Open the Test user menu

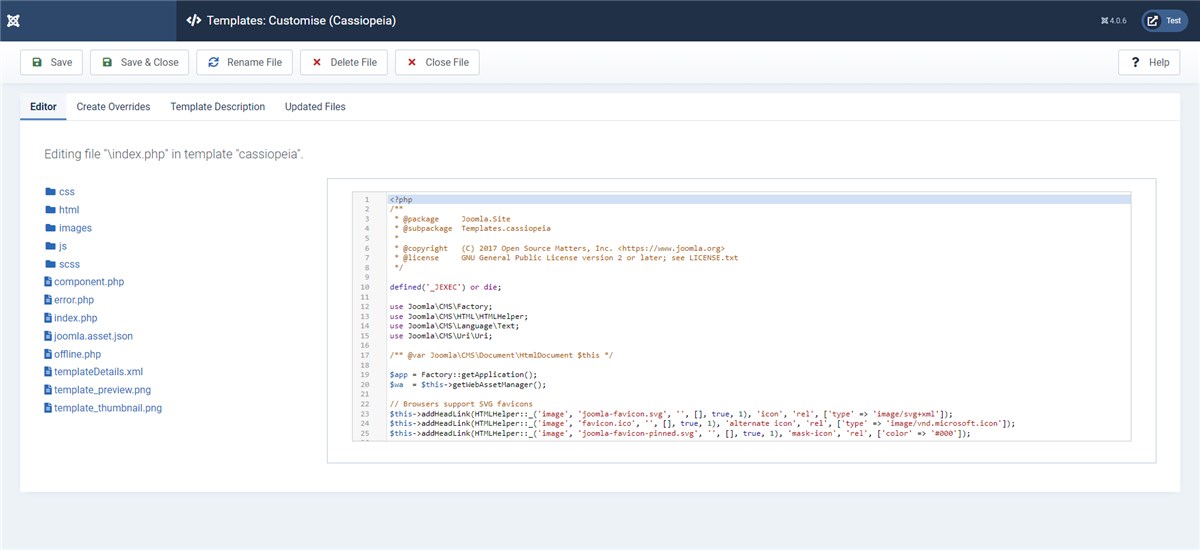[1164, 20]
